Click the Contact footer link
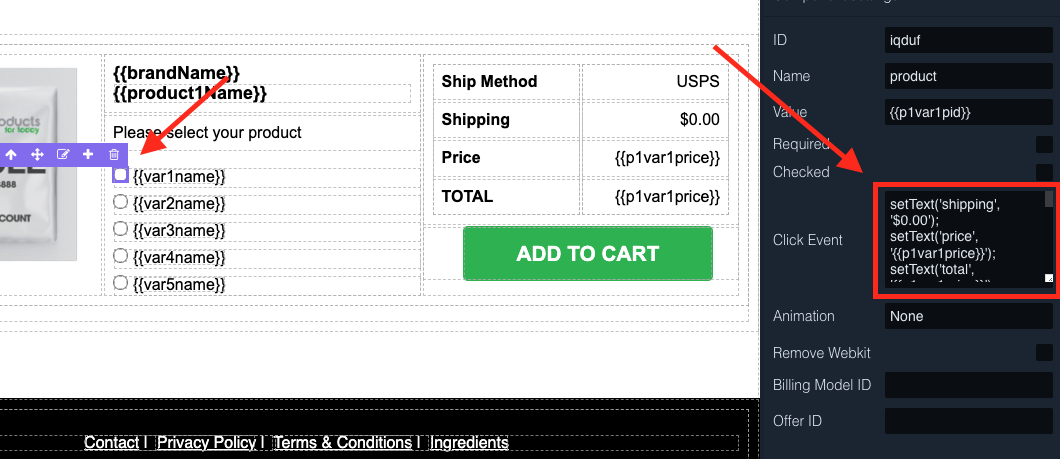Image resolution: width=1060 pixels, height=459 pixels. tap(111, 442)
